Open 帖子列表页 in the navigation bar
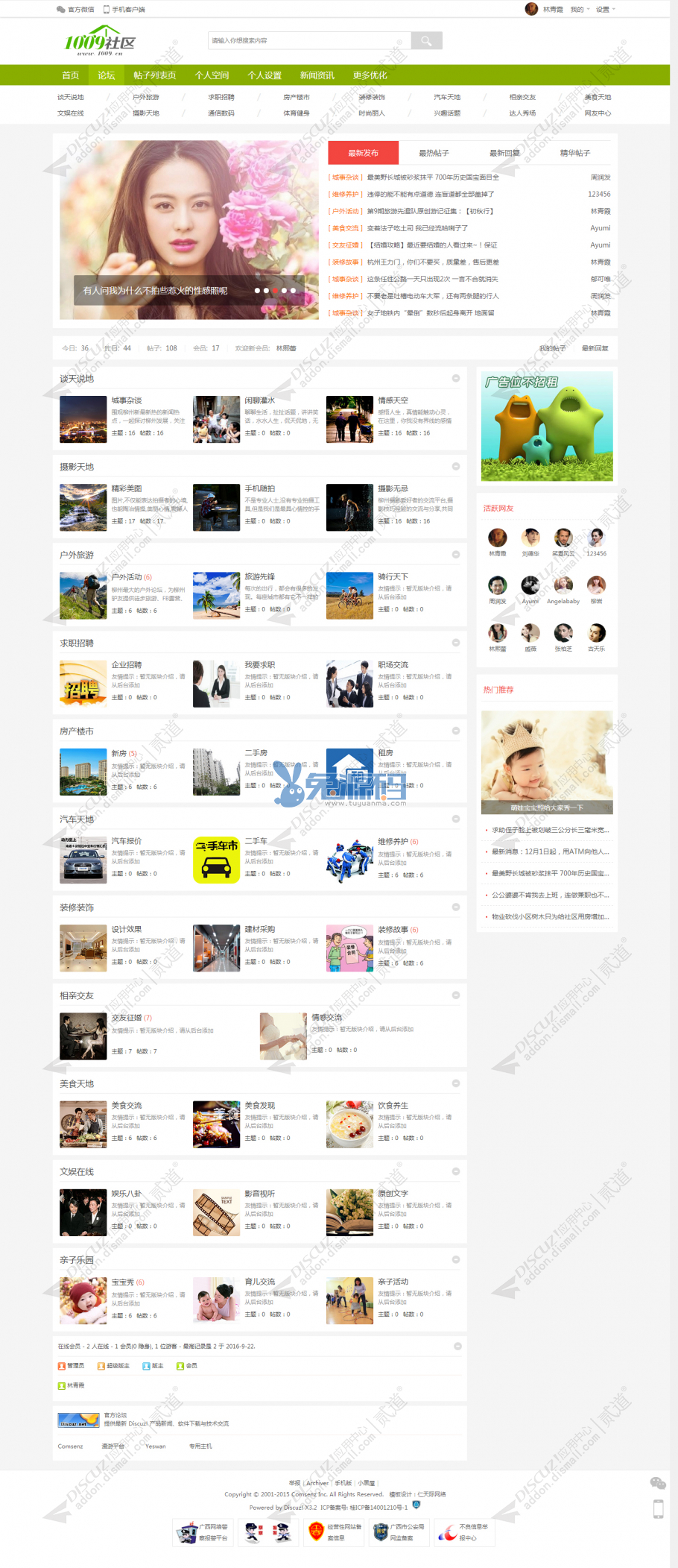This screenshot has height=1568, width=678. click(155, 75)
